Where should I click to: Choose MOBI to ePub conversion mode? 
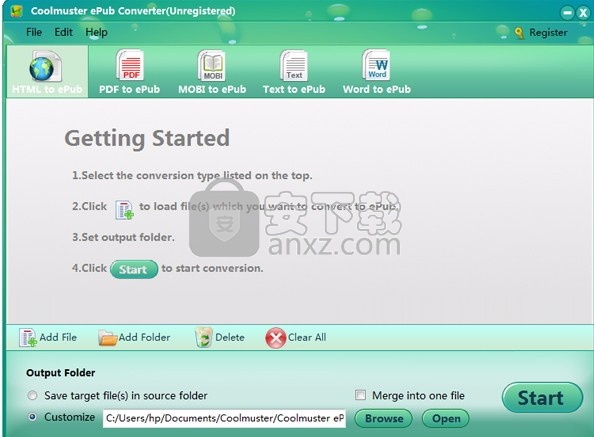[x=212, y=72]
